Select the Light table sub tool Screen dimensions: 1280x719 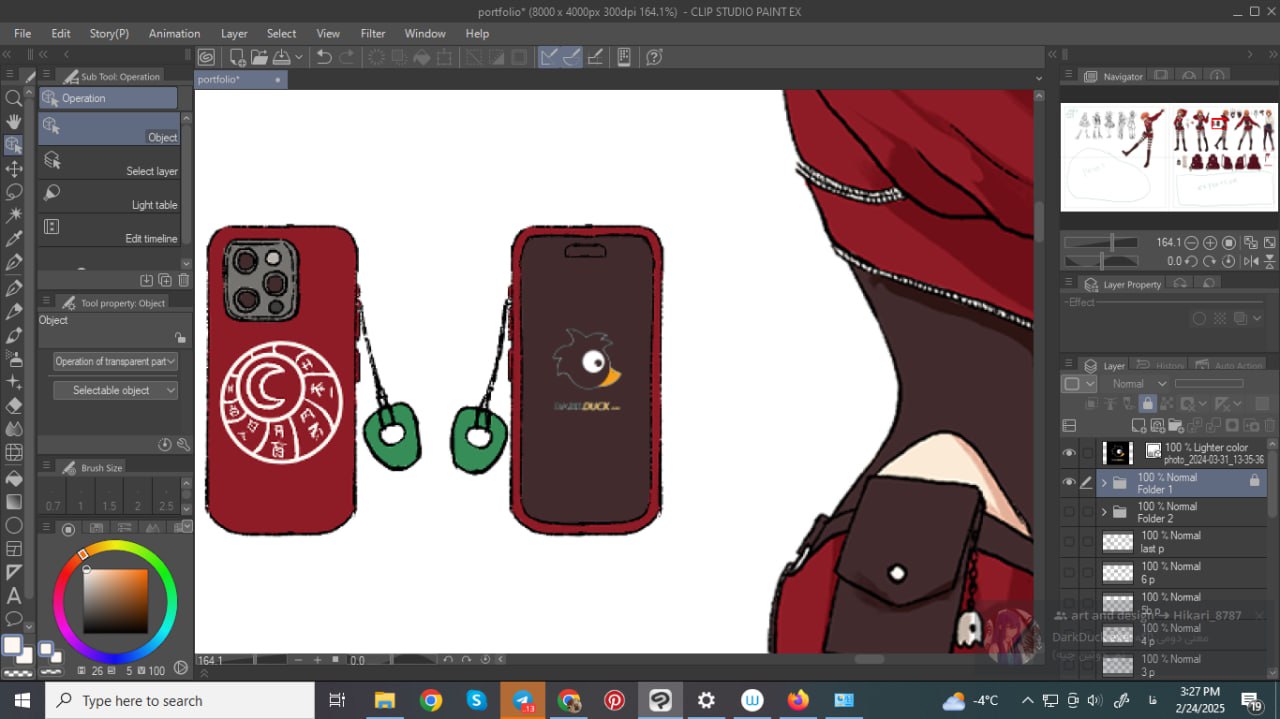click(110, 195)
